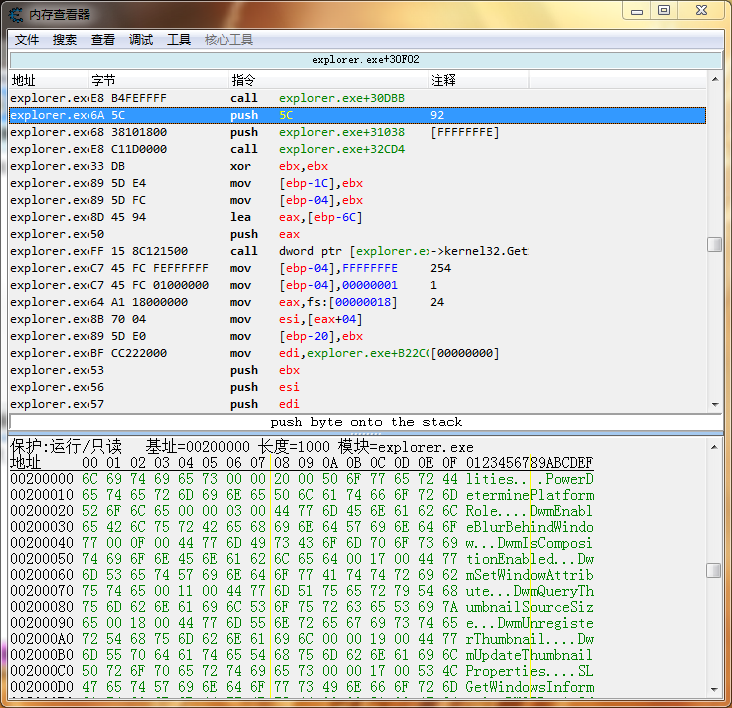This screenshot has height=708, width=732.
Task: Select the push ebx row
Action: point(358,370)
